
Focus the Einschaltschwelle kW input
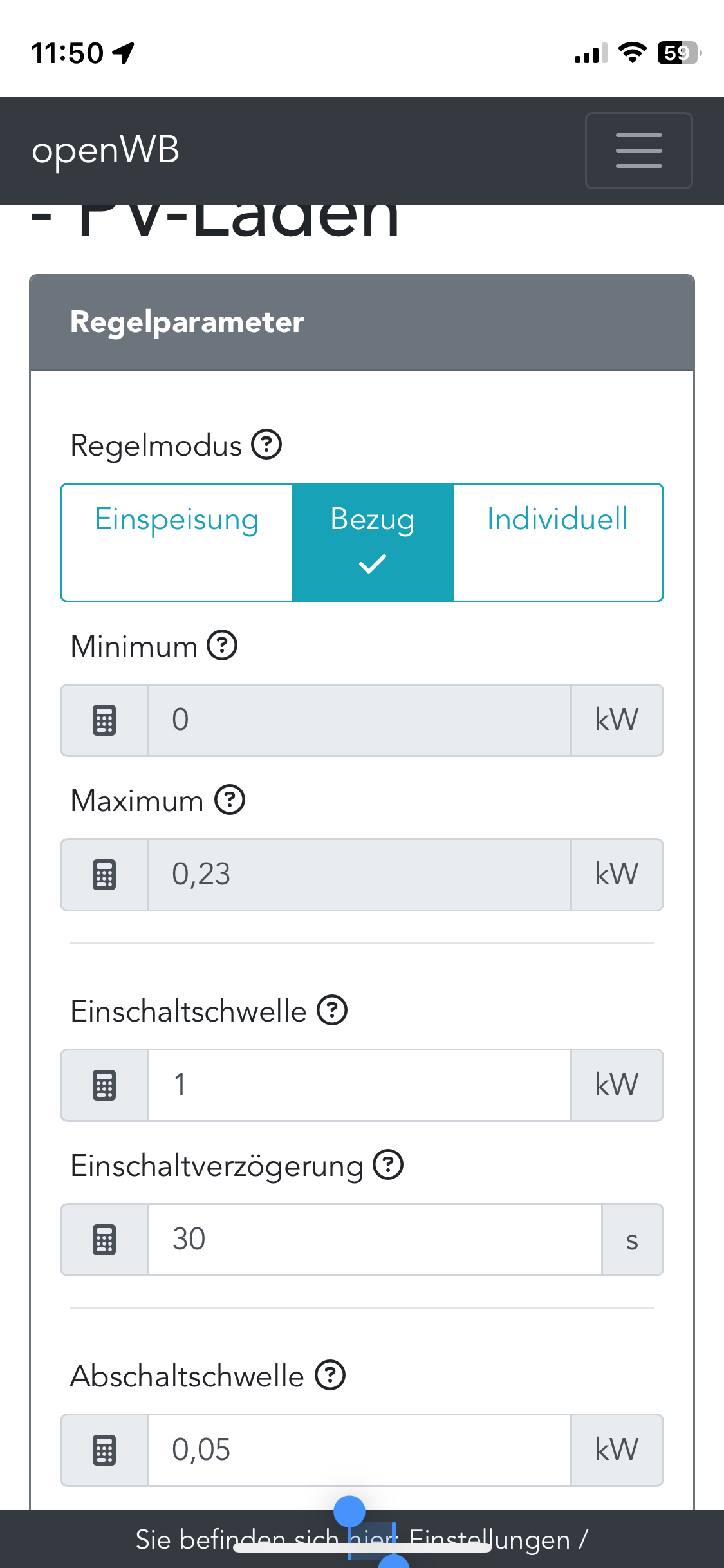click(x=359, y=1085)
